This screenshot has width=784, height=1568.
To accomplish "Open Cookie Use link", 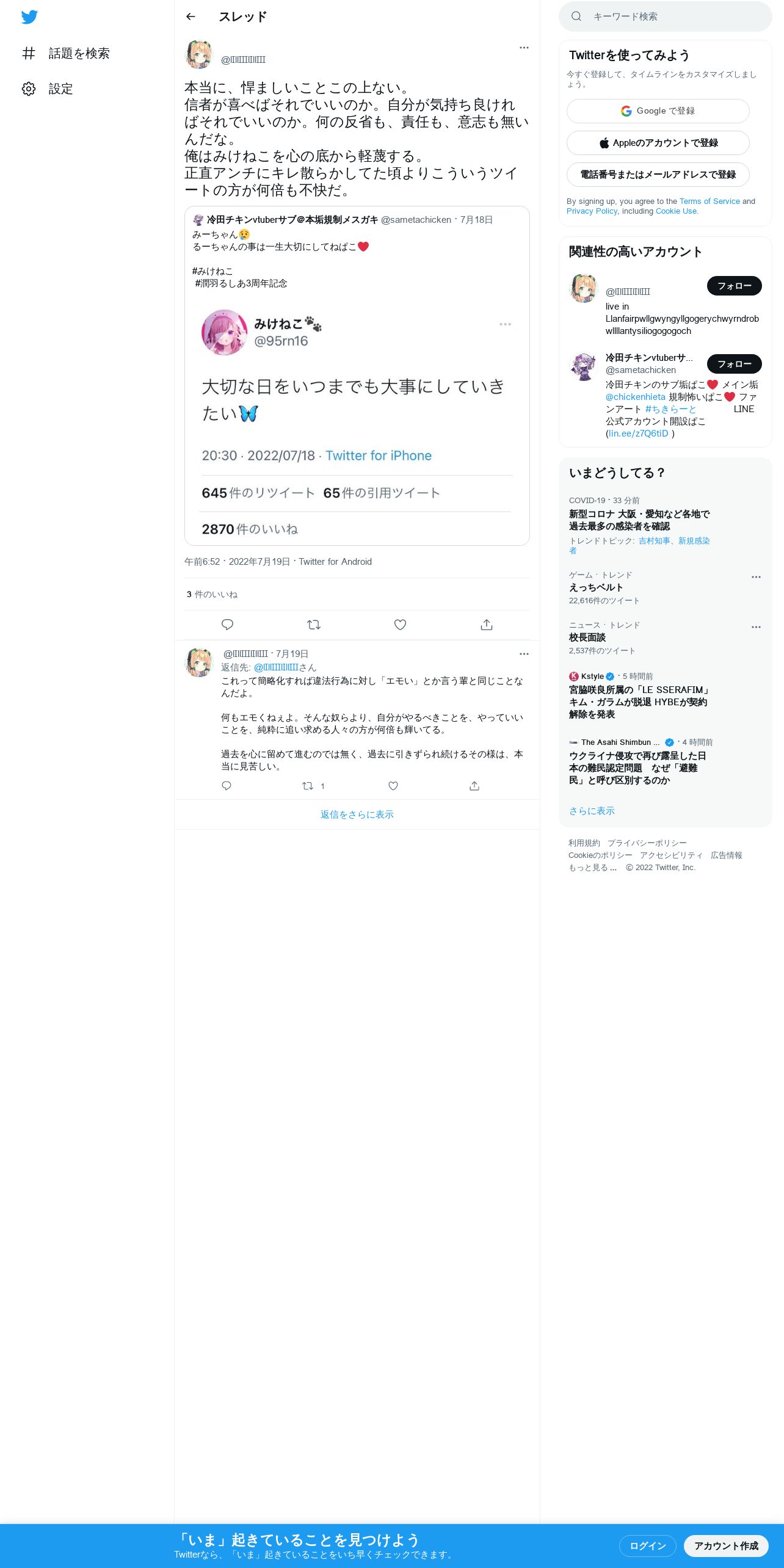I will 676,211.
